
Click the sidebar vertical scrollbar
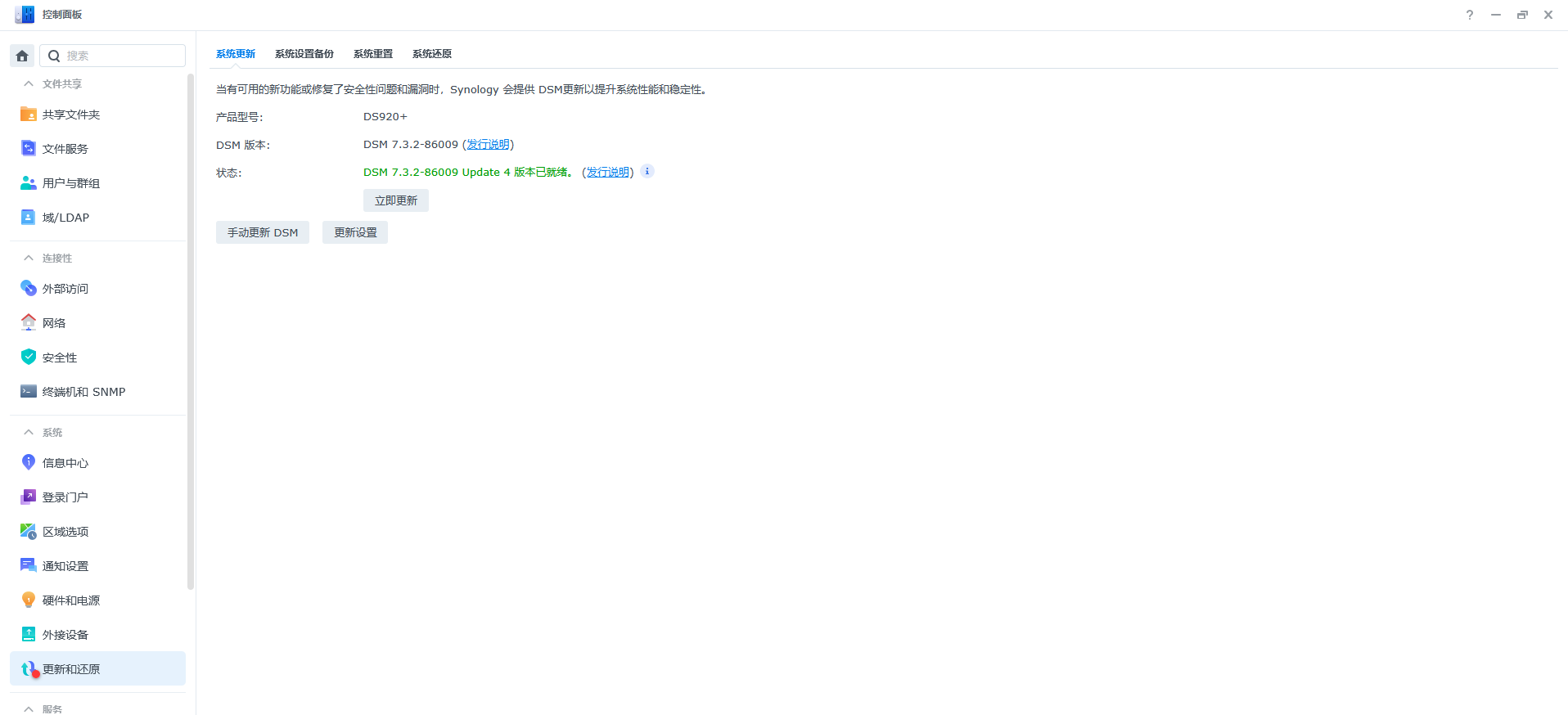pyautogui.click(x=191, y=331)
